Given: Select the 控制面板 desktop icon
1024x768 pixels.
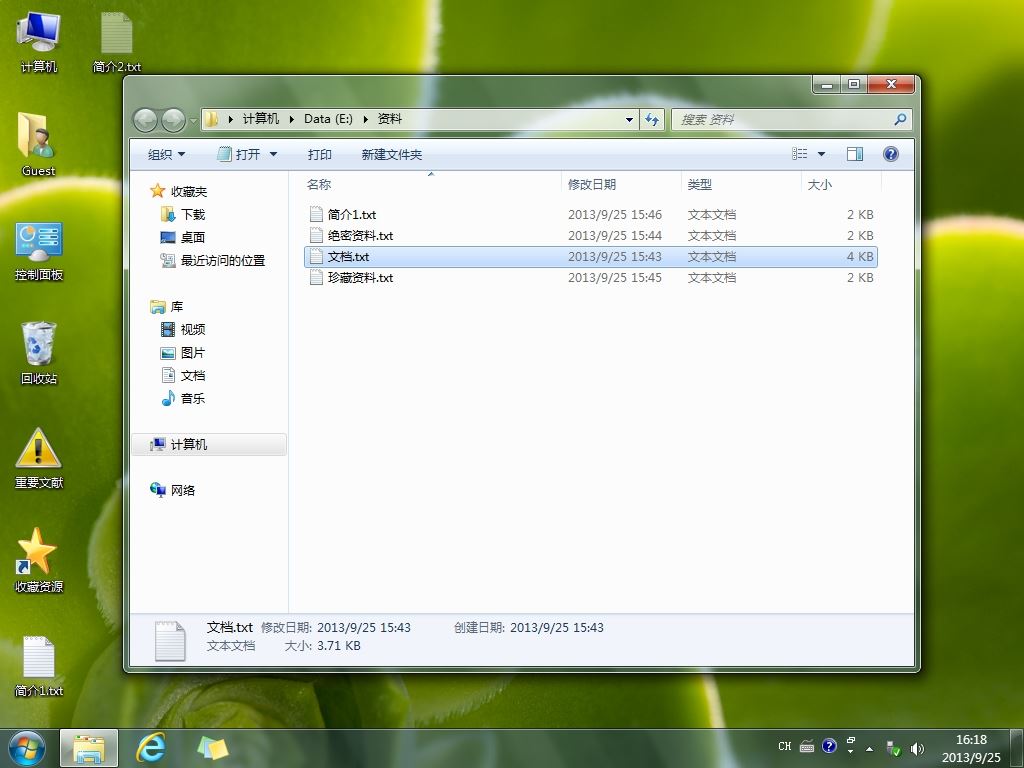Looking at the screenshot, I should pyautogui.click(x=39, y=251).
